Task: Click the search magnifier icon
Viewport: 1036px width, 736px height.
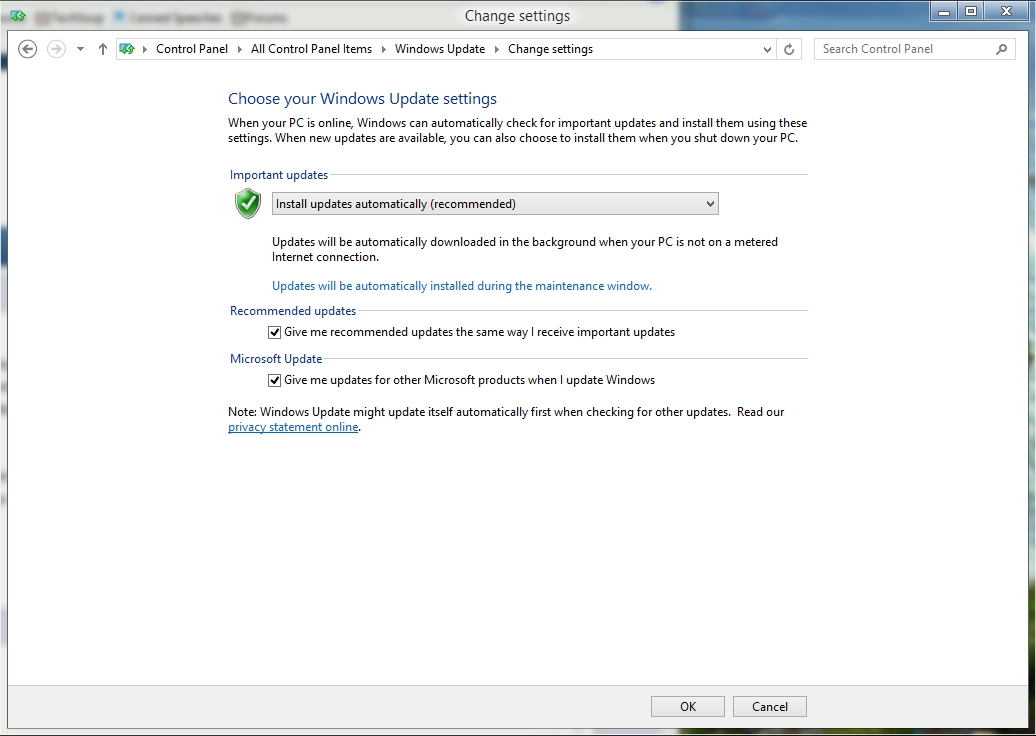Action: tap(1002, 49)
